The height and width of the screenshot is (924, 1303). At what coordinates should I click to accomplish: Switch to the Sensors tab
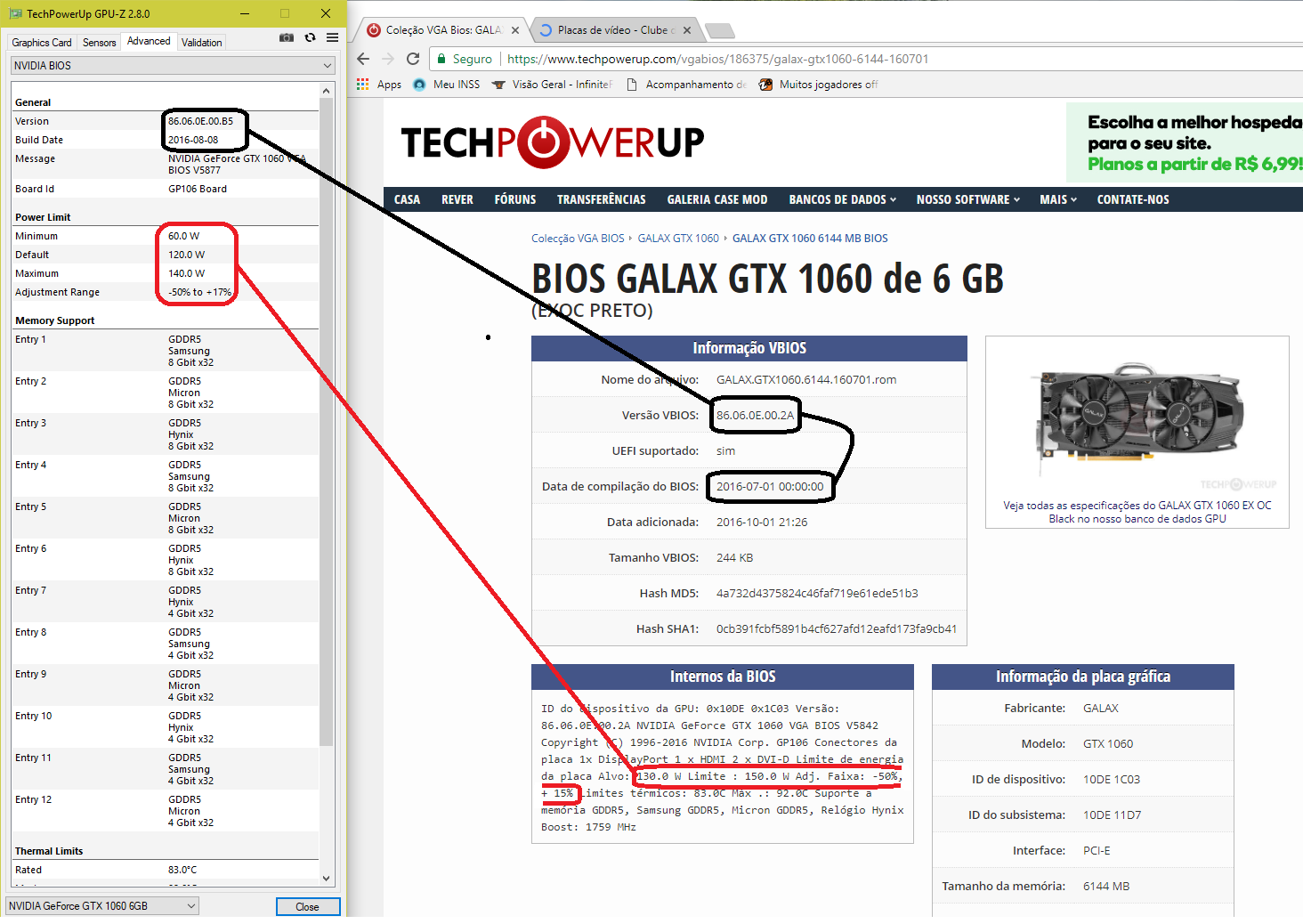pyautogui.click(x=99, y=42)
